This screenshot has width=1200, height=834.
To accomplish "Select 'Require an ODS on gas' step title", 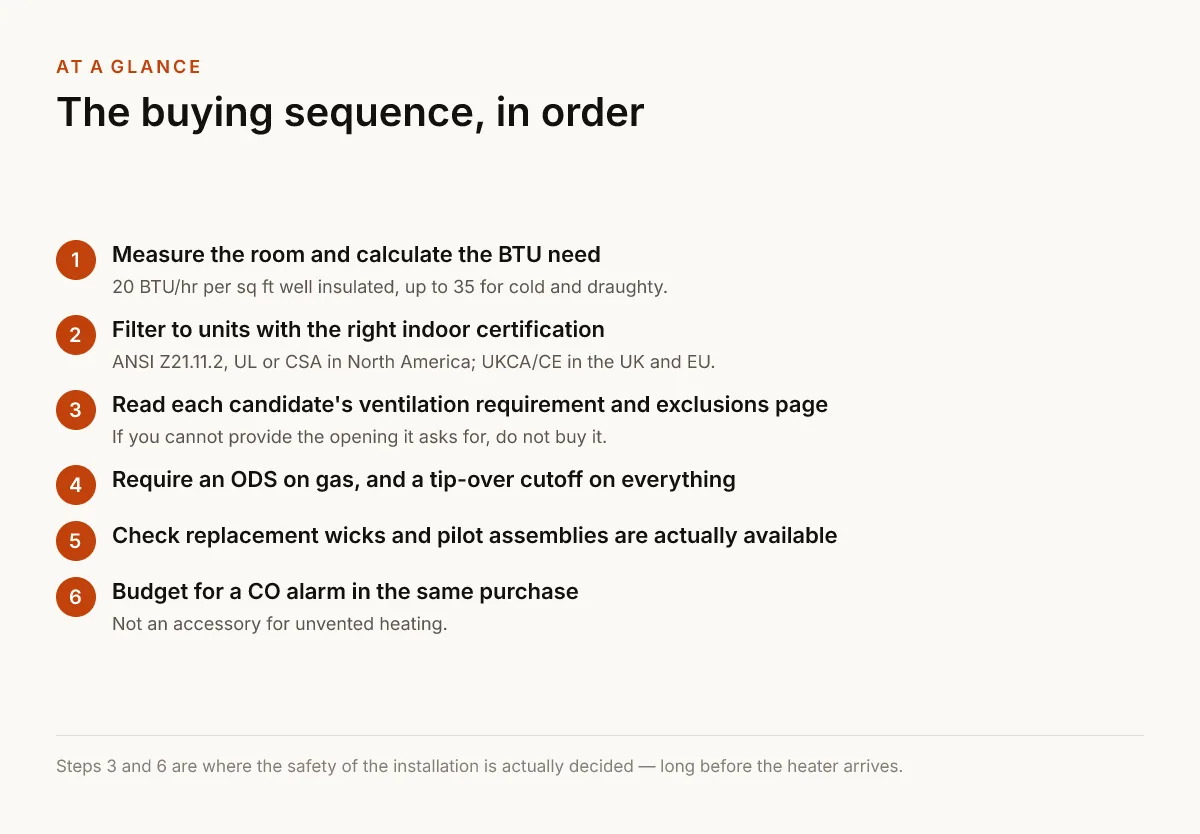I will 424,479.
